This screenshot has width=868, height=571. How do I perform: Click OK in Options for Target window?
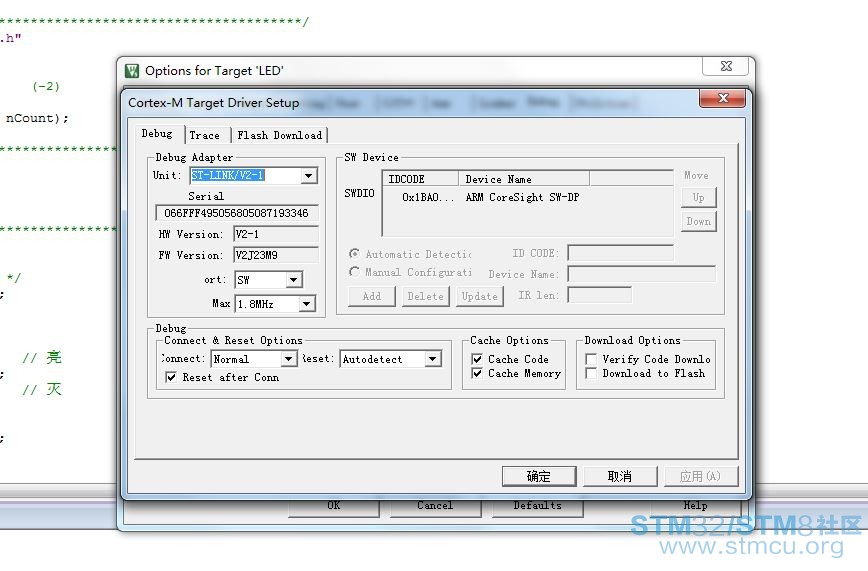click(334, 506)
